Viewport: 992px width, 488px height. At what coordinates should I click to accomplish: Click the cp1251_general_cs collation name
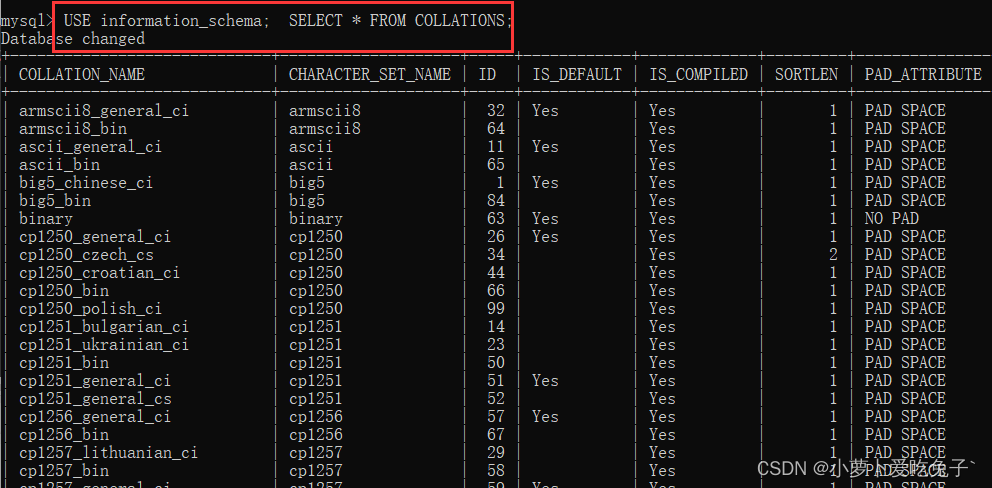tap(95, 399)
